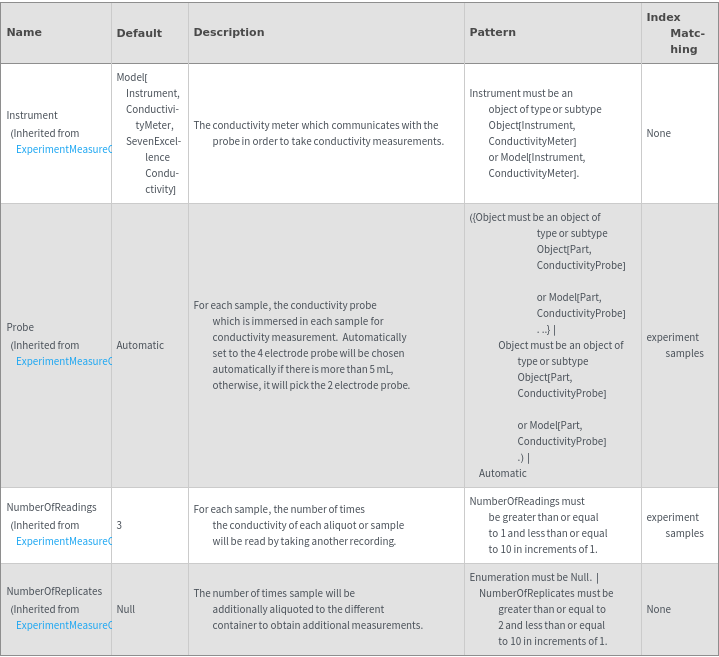Click the Automatic default value for Probe
The height and width of the screenshot is (657, 719).
(140, 345)
